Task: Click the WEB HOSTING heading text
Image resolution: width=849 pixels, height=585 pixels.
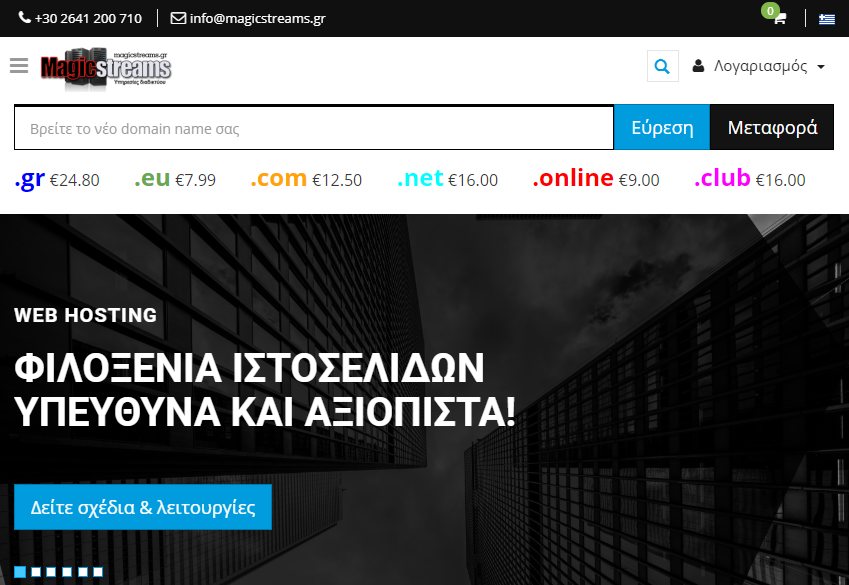Action: (x=86, y=315)
